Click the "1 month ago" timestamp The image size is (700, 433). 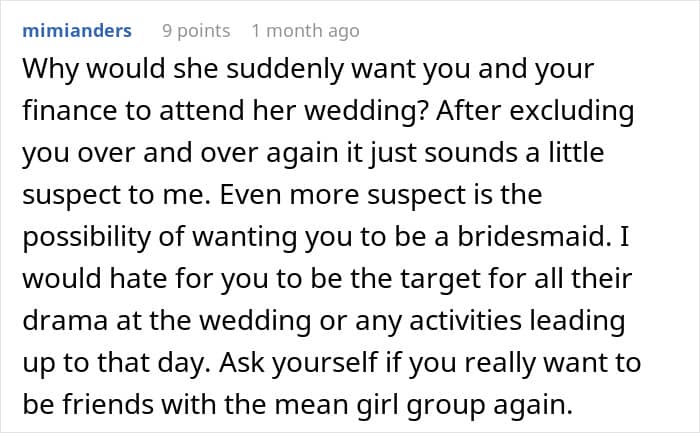pos(305,31)
